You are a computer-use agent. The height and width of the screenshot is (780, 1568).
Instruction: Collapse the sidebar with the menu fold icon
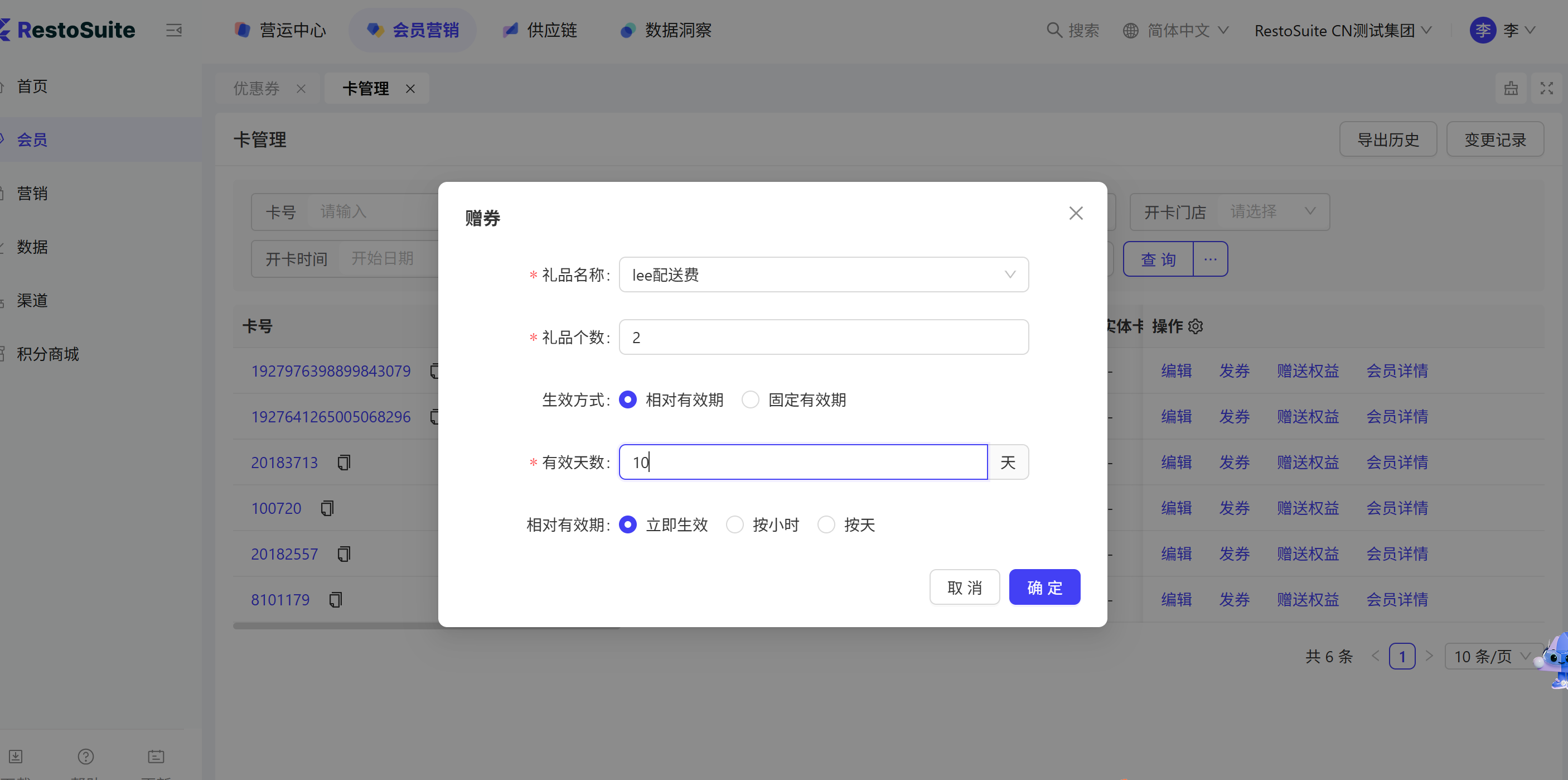(x=174, y=30)
